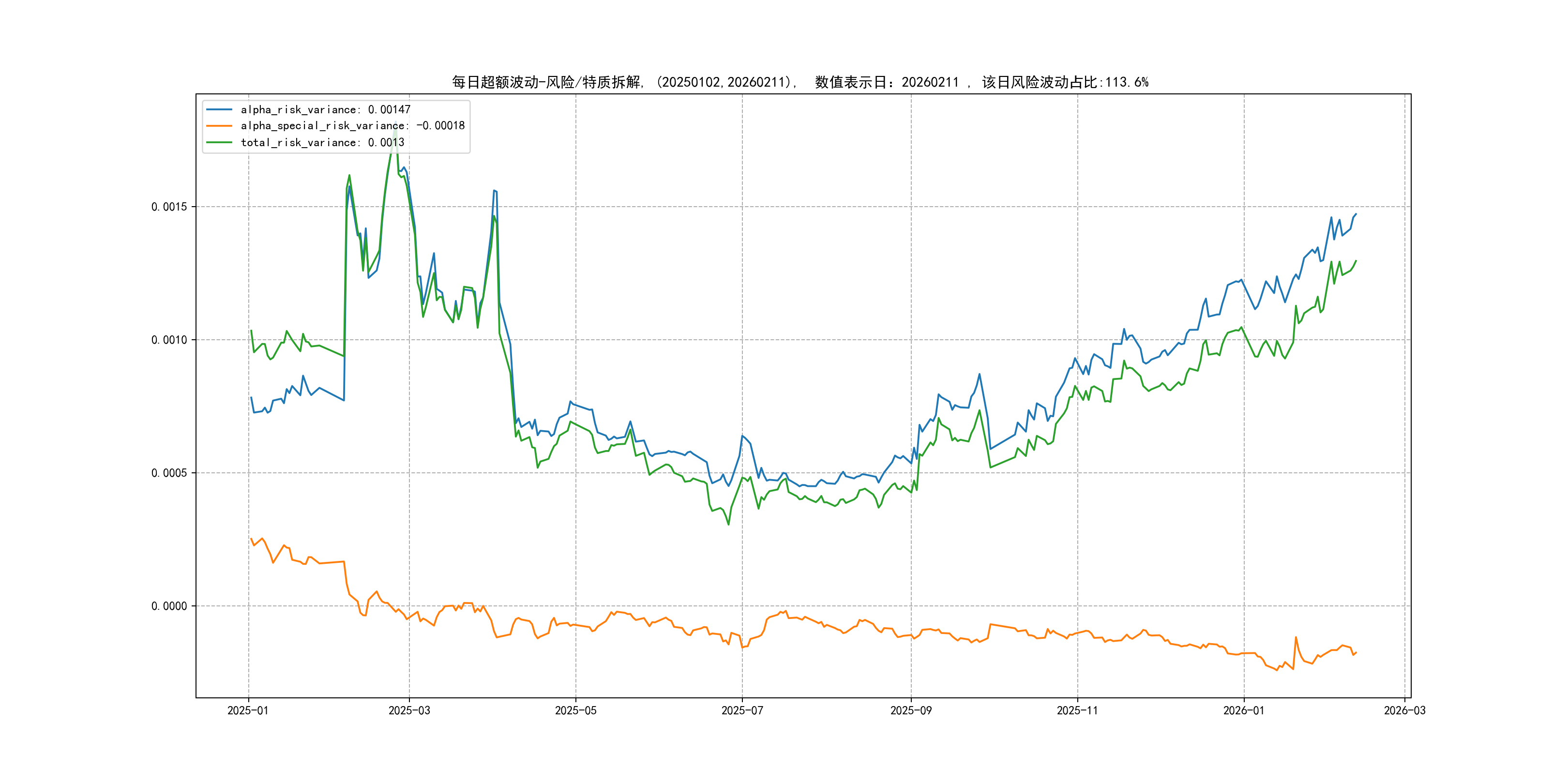The width and height of the screenshot is (1568, 784).
Task: Click the 2026-03 x-axis tick label
Action: (x=1404, y=711)
